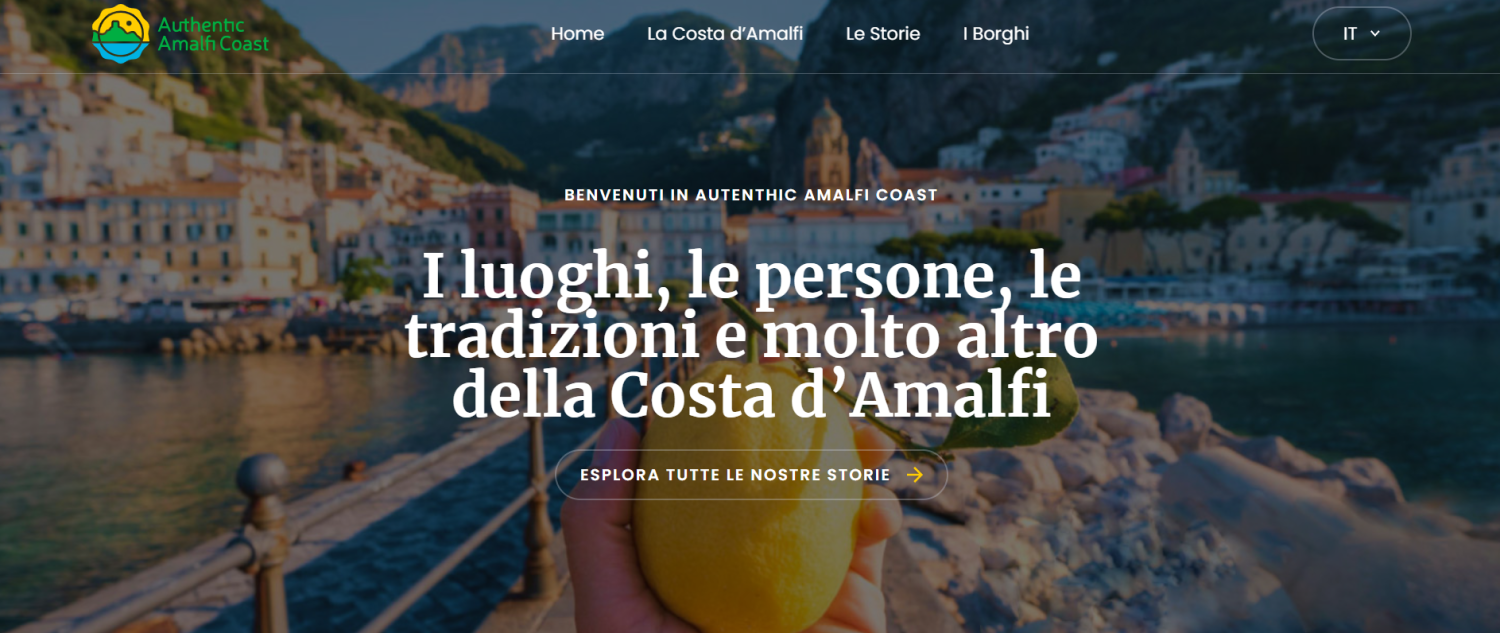Open the Le Storie section
1500x633 pixels.
pos(883,33)
